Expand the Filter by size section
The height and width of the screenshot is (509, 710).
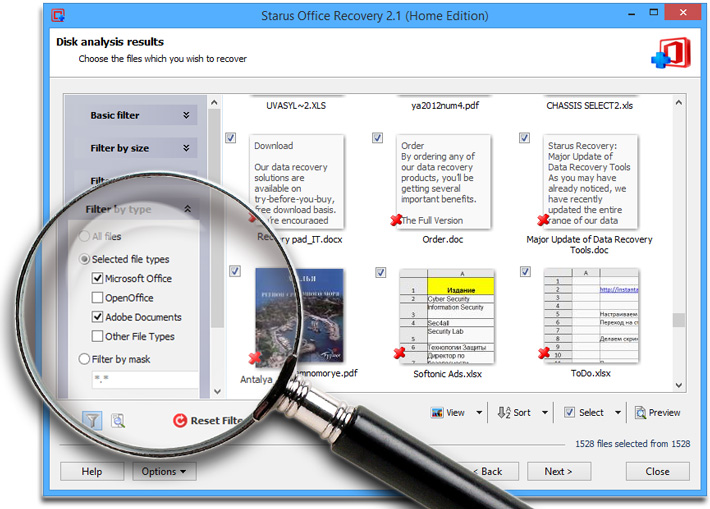186,148
